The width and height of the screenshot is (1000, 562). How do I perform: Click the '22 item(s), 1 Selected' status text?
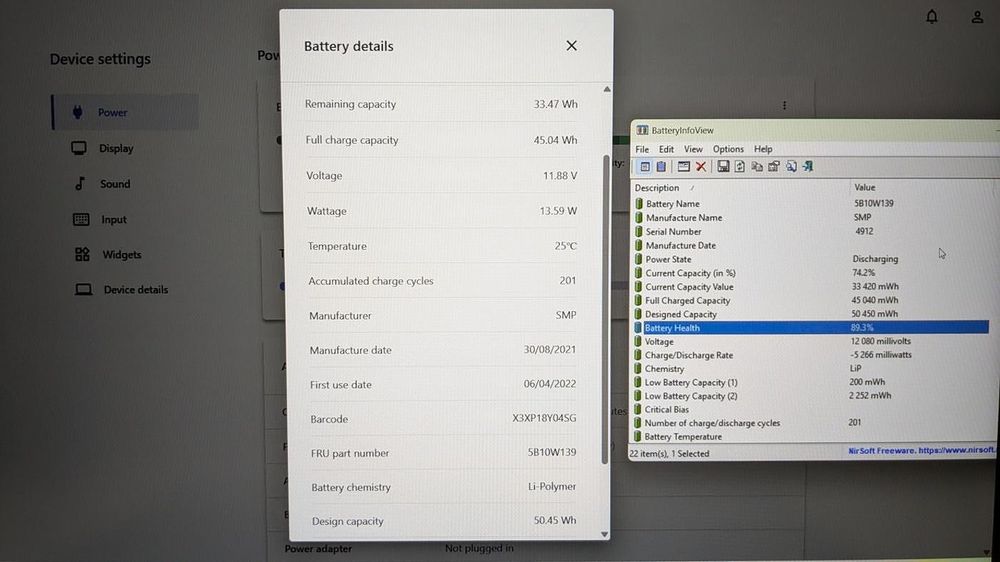tap(669, 454)
